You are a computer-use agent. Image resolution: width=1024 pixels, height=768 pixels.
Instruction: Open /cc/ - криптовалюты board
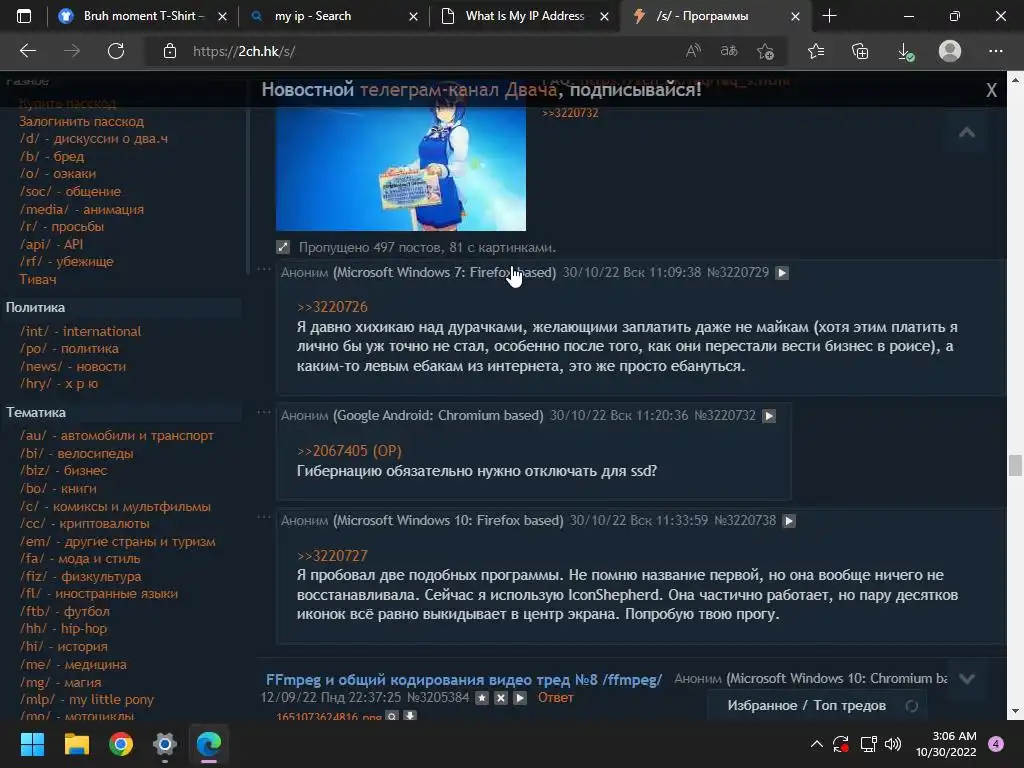(x=84, y=524)
